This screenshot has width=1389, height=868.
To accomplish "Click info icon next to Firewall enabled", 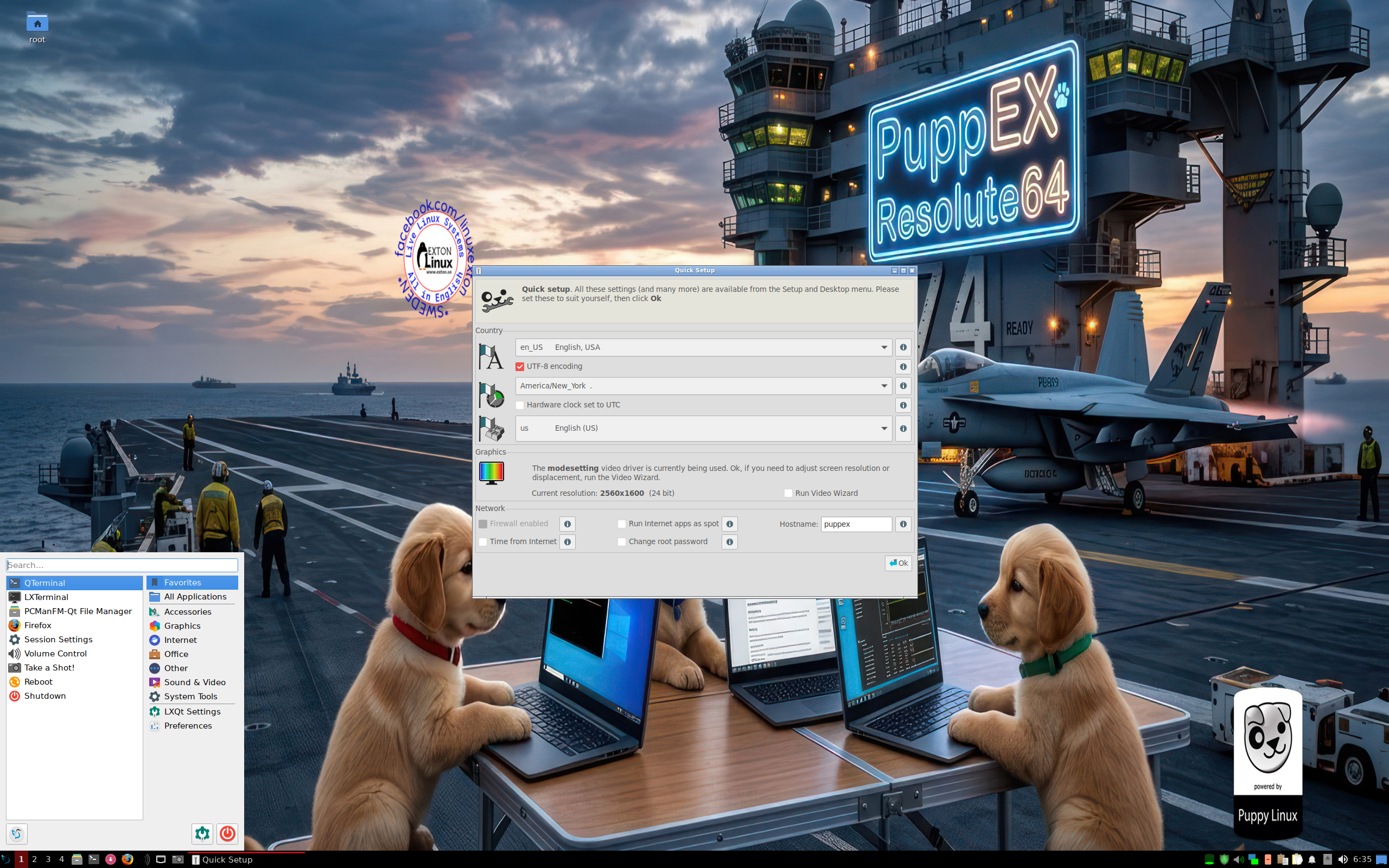I will tap(567, 524).
